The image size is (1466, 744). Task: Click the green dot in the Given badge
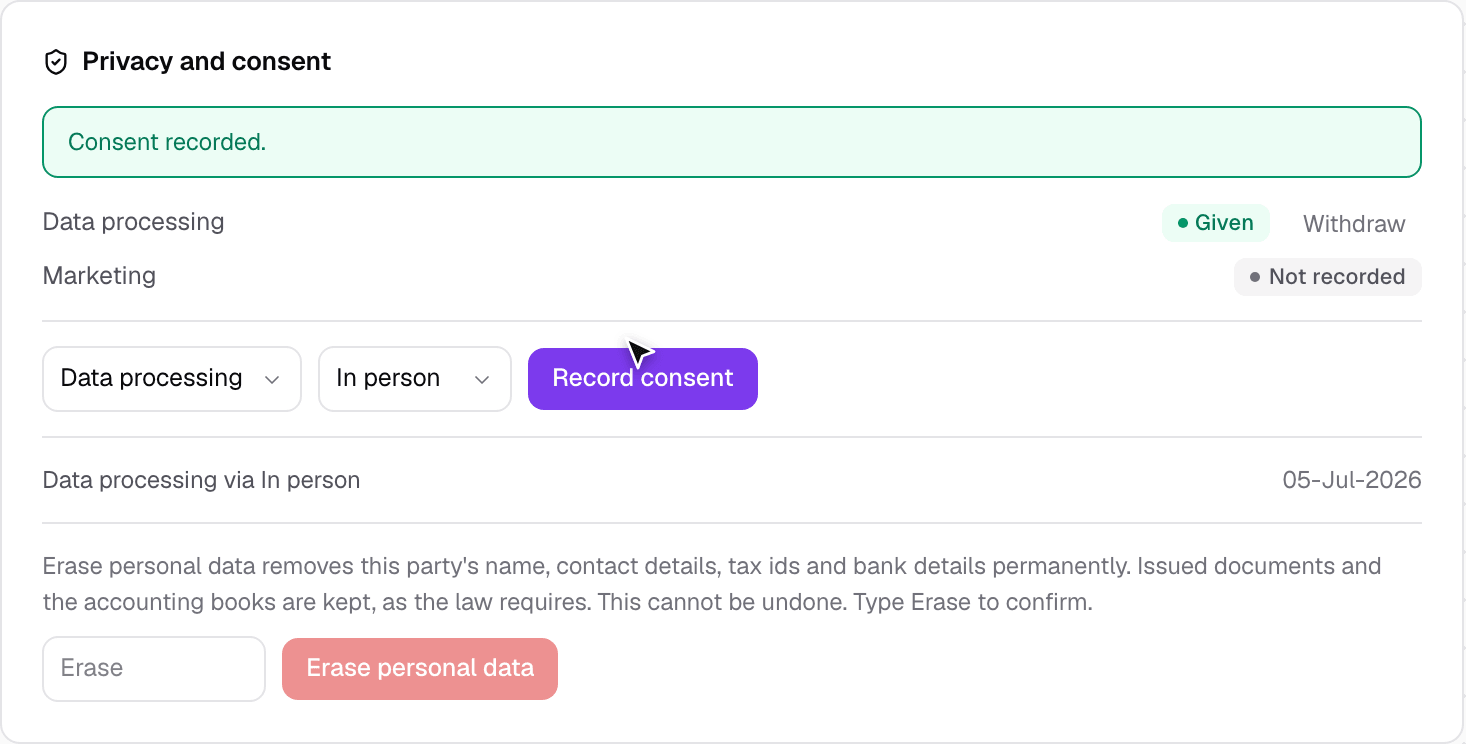pos(1183,223)
